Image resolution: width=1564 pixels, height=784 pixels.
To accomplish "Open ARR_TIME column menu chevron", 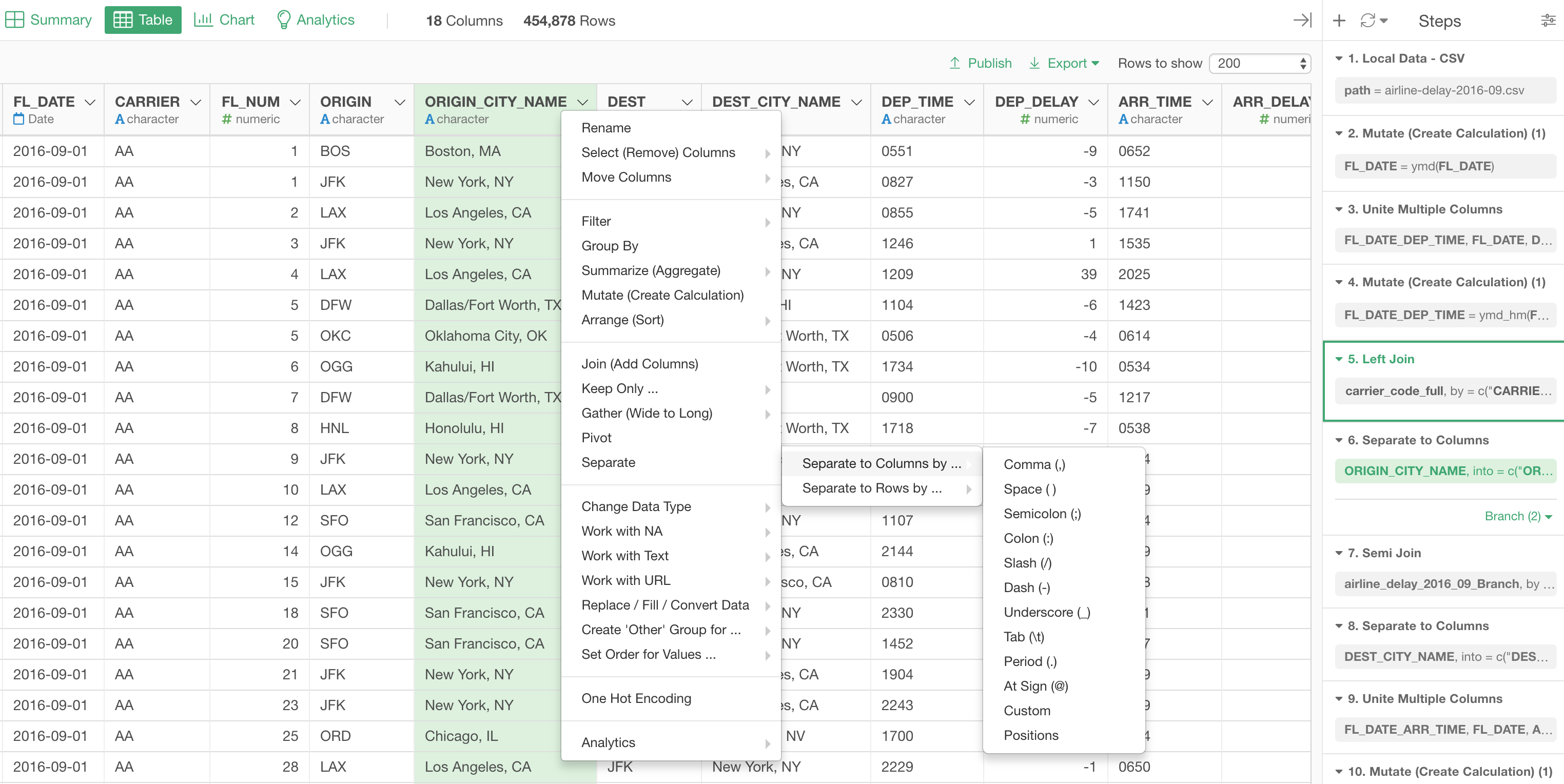I will [1207, 102].
